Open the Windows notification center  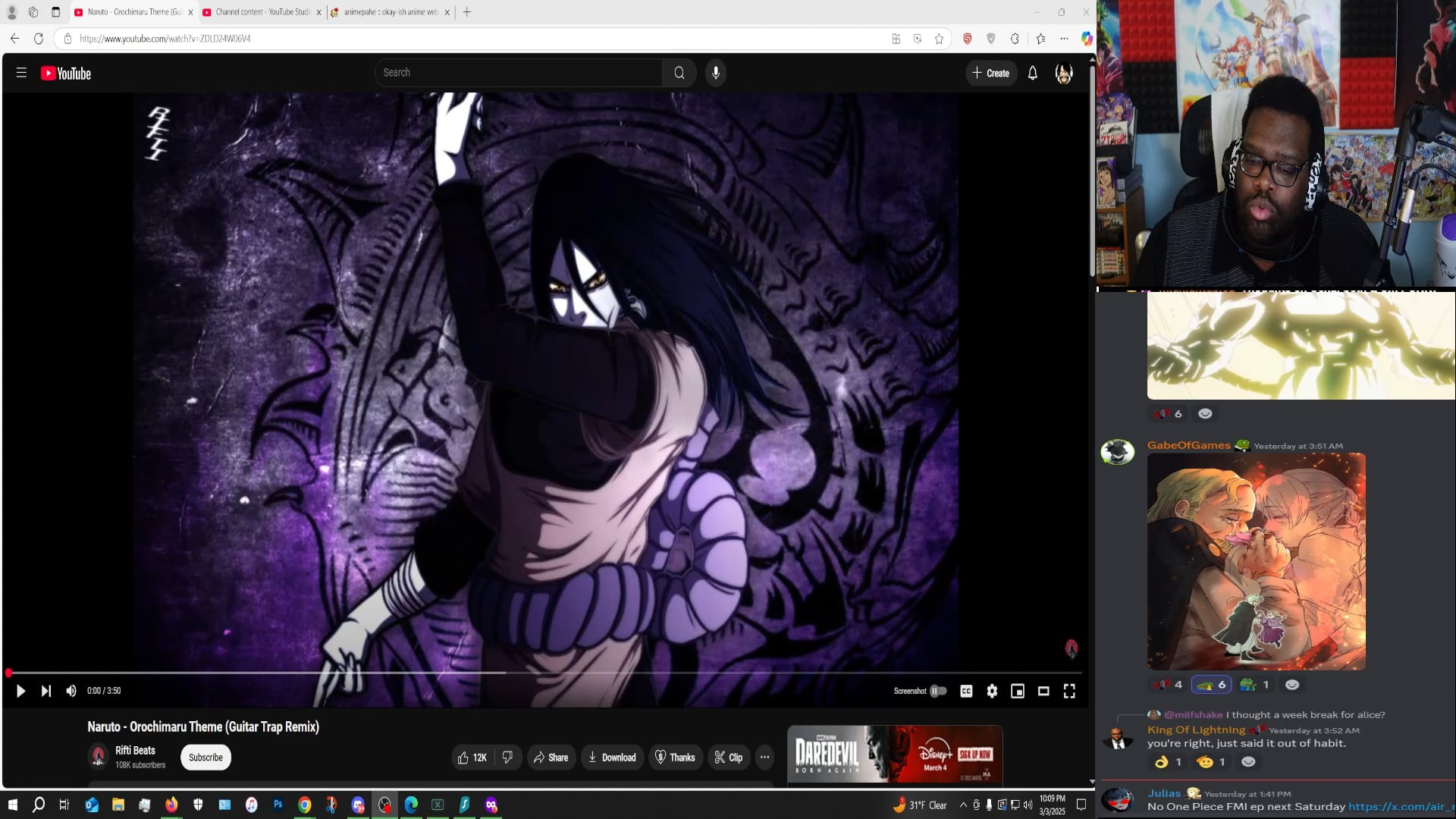click(x=1081, y=805)
